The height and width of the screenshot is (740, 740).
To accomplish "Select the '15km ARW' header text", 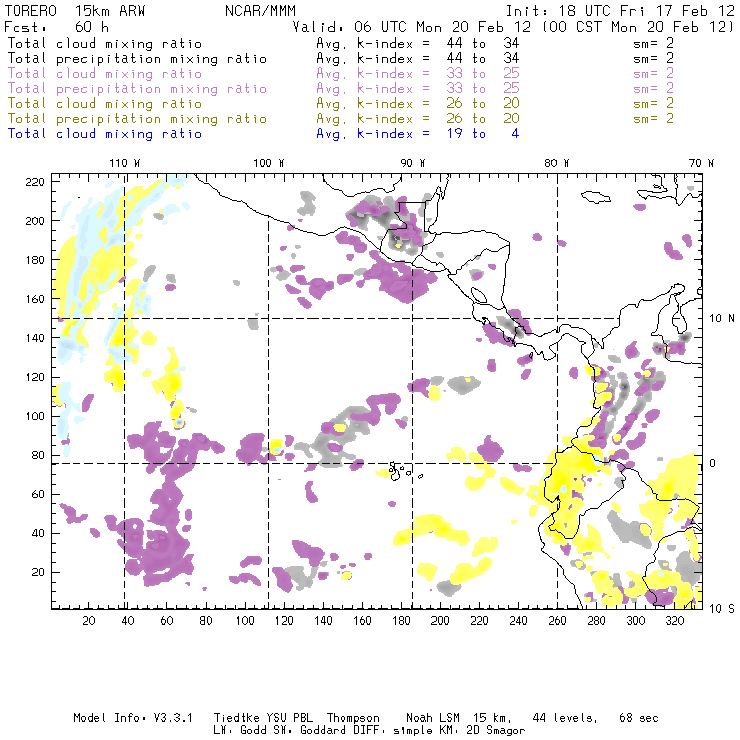I will pyautogui.click(x=110, y=11).
